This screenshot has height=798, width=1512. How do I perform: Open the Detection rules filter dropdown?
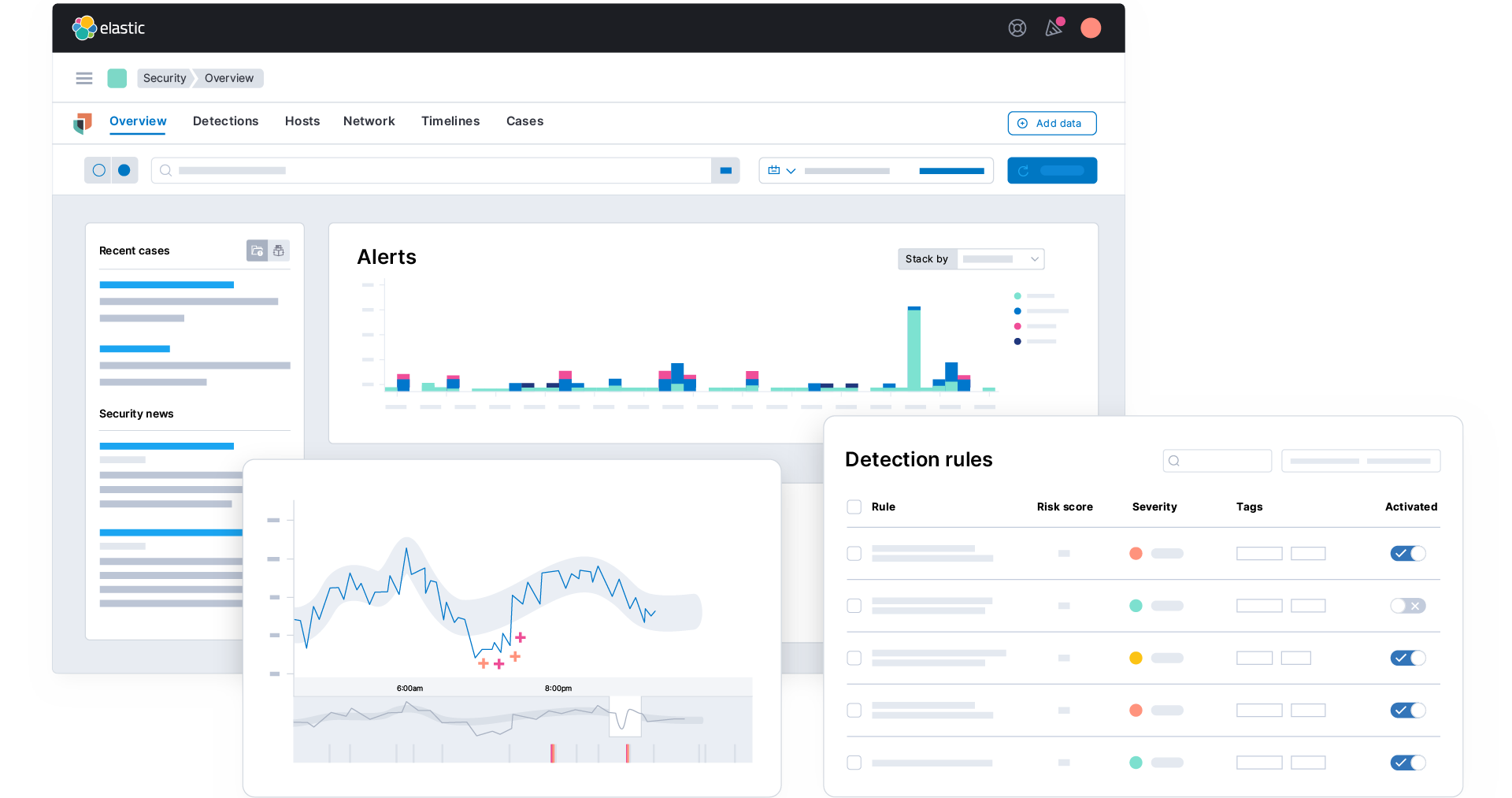1361,461
